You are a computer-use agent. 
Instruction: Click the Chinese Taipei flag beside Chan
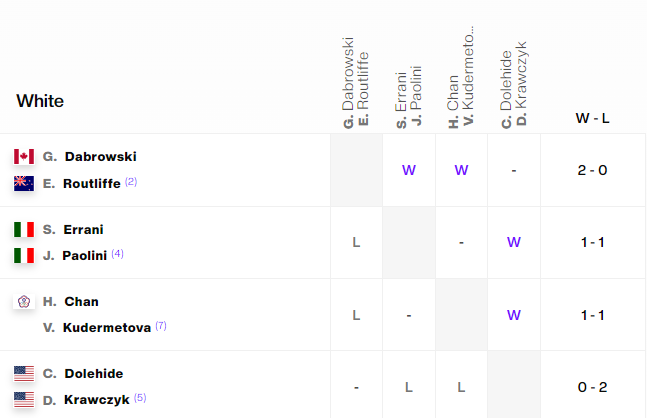(24, 301)
